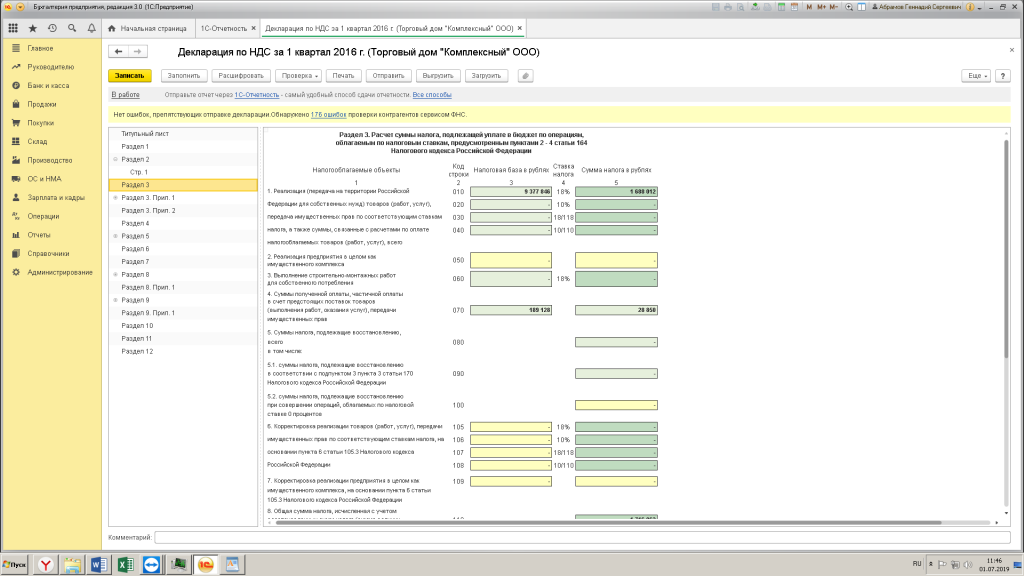Image resolution: width=1024 pixels, height=576 pixels.
Task: Launch Yandex browser from taskbar
Action: click(x=46, y=564)
